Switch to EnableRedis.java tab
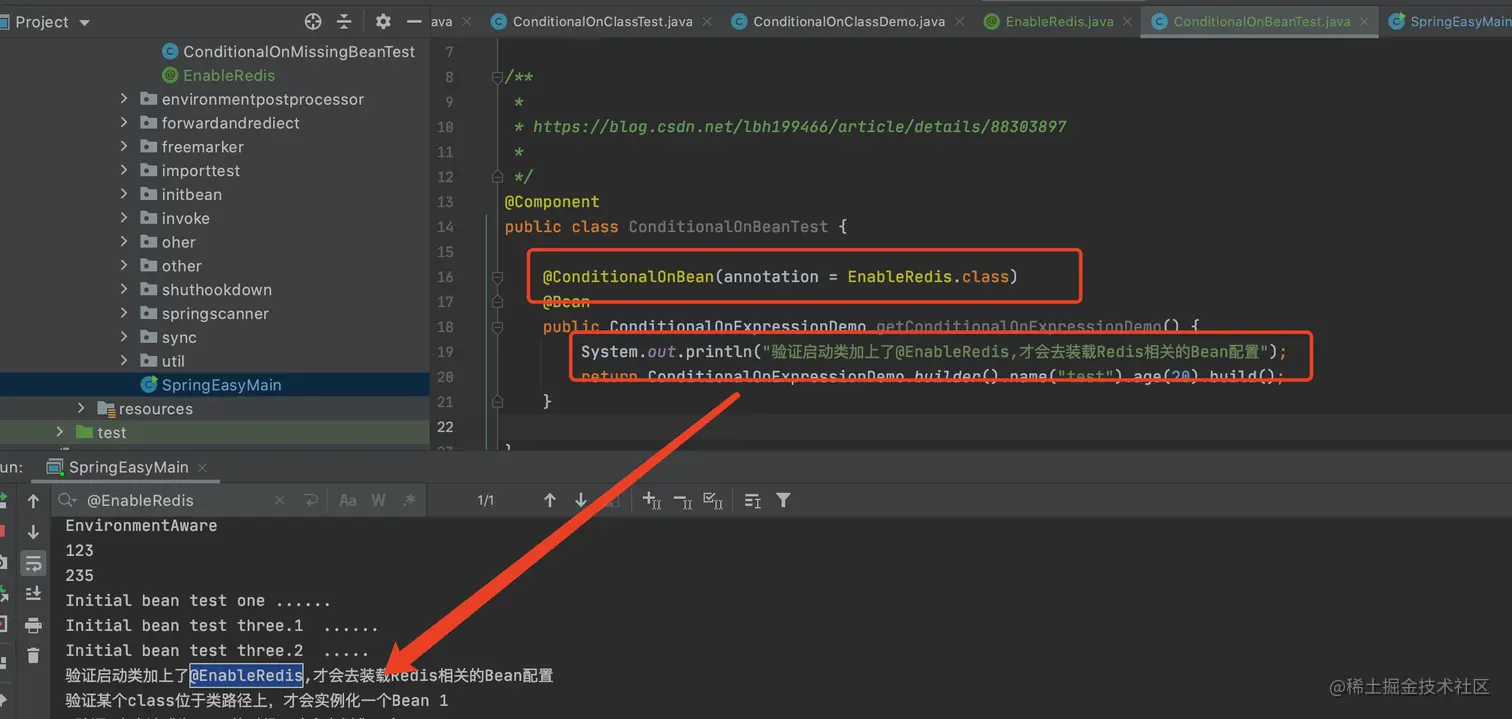The image size is (1512, 719). 1059,21
